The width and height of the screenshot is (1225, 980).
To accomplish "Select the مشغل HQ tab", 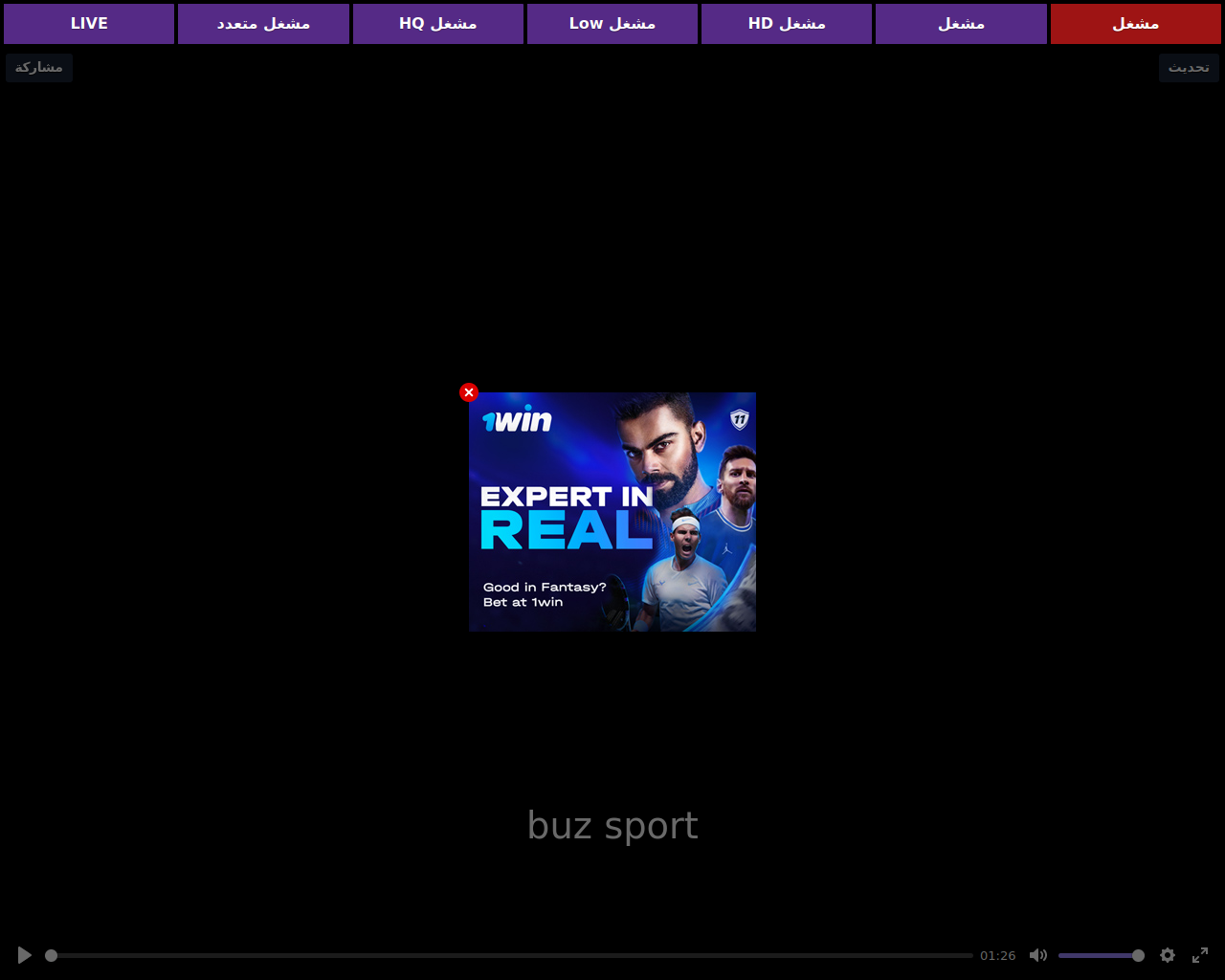I will (x=438, y=24).
